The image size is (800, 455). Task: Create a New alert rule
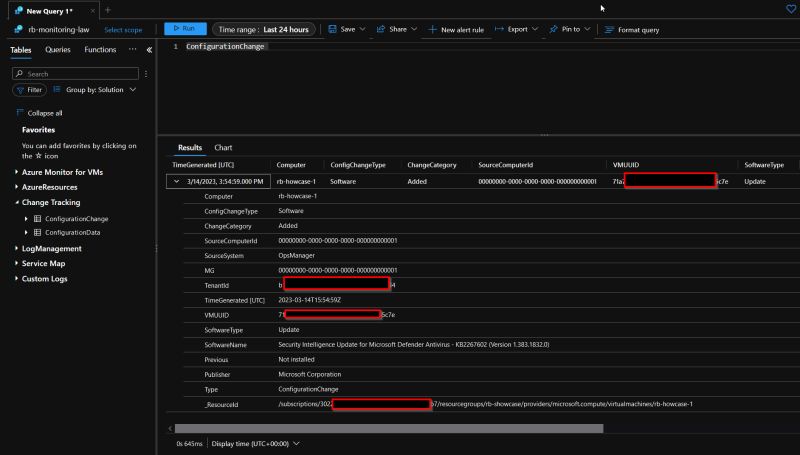(x=456, y=30)
